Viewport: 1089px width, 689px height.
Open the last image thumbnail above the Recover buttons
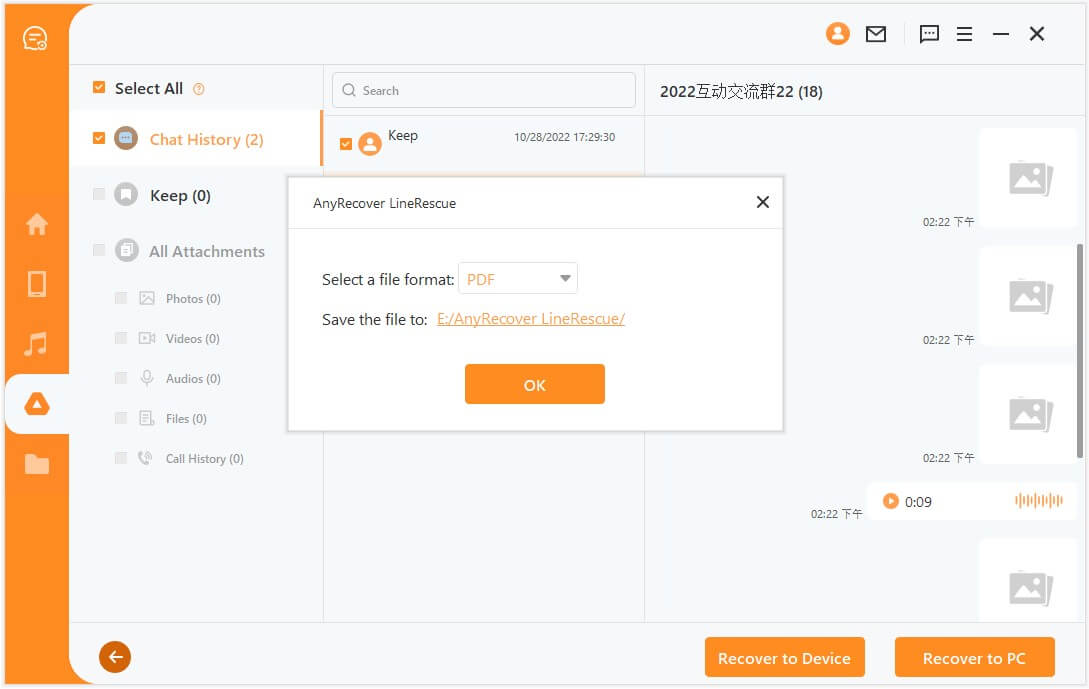pyautogui.click(x=1028, y=582)
